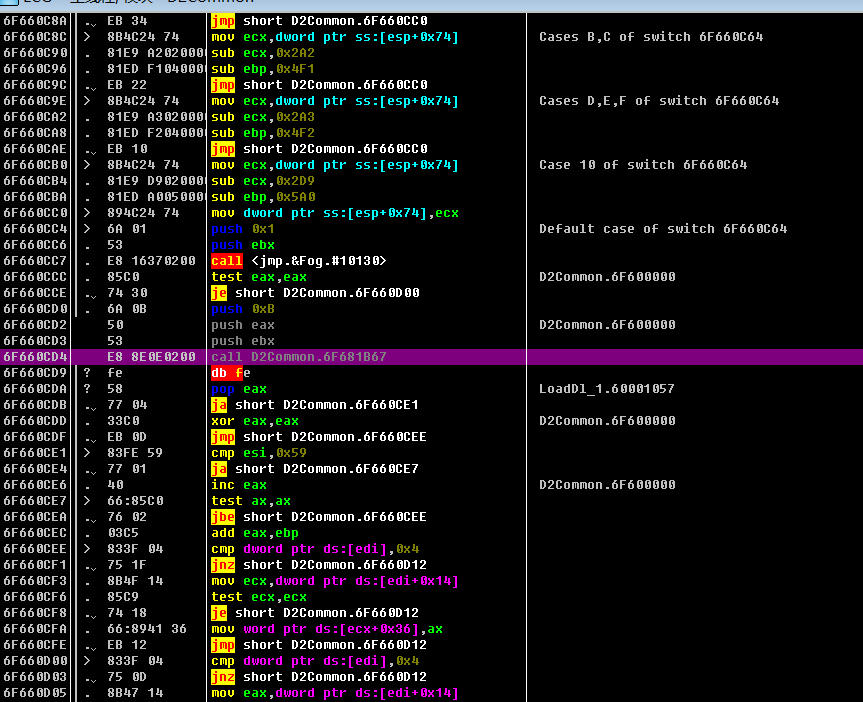The width and height of the screenshot is (863, 702).
Task: Select 'sub ecx,0x2A3' instruction
Action: [263, 117]
